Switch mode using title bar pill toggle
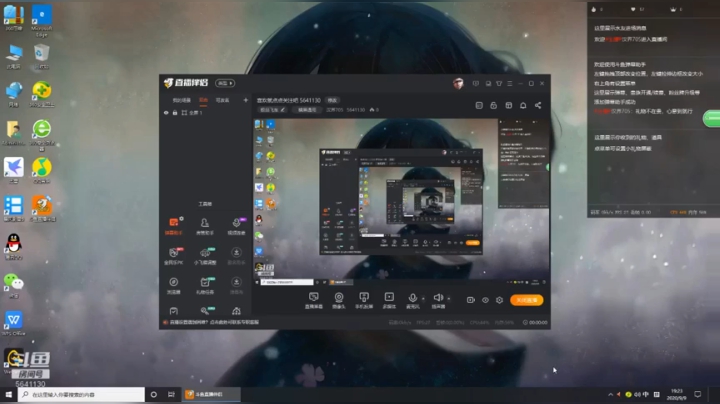This screenshot has height=404, width=720. point(225,83)
